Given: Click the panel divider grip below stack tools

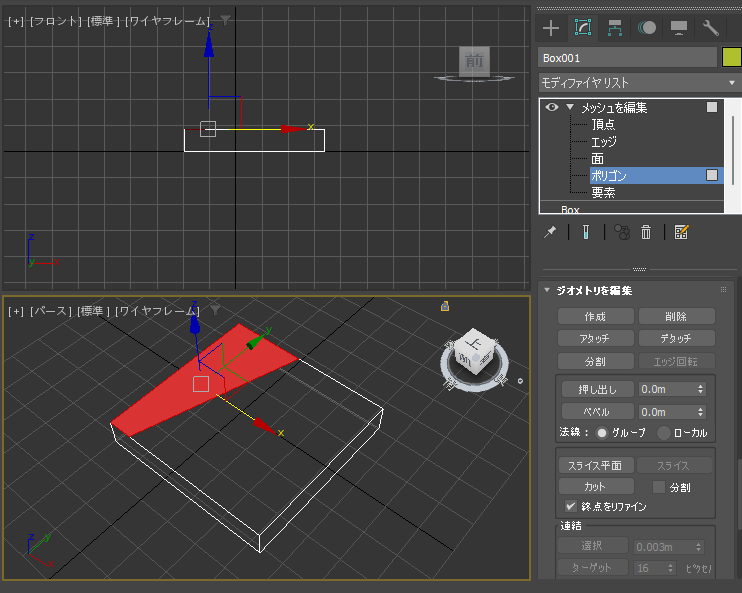Looking at the screenshot, I should 639,269.
